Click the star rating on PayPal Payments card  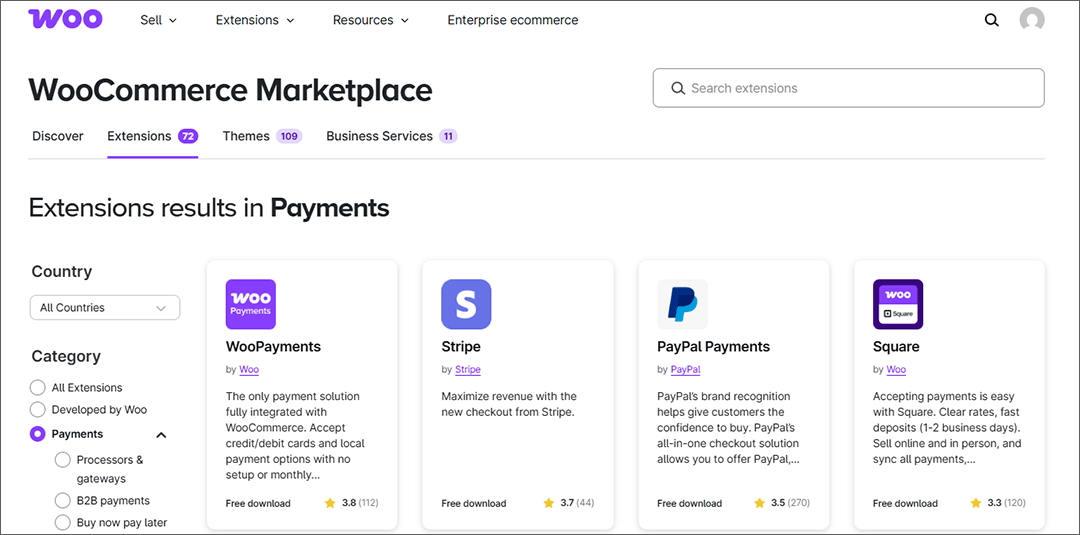[782, 503]
